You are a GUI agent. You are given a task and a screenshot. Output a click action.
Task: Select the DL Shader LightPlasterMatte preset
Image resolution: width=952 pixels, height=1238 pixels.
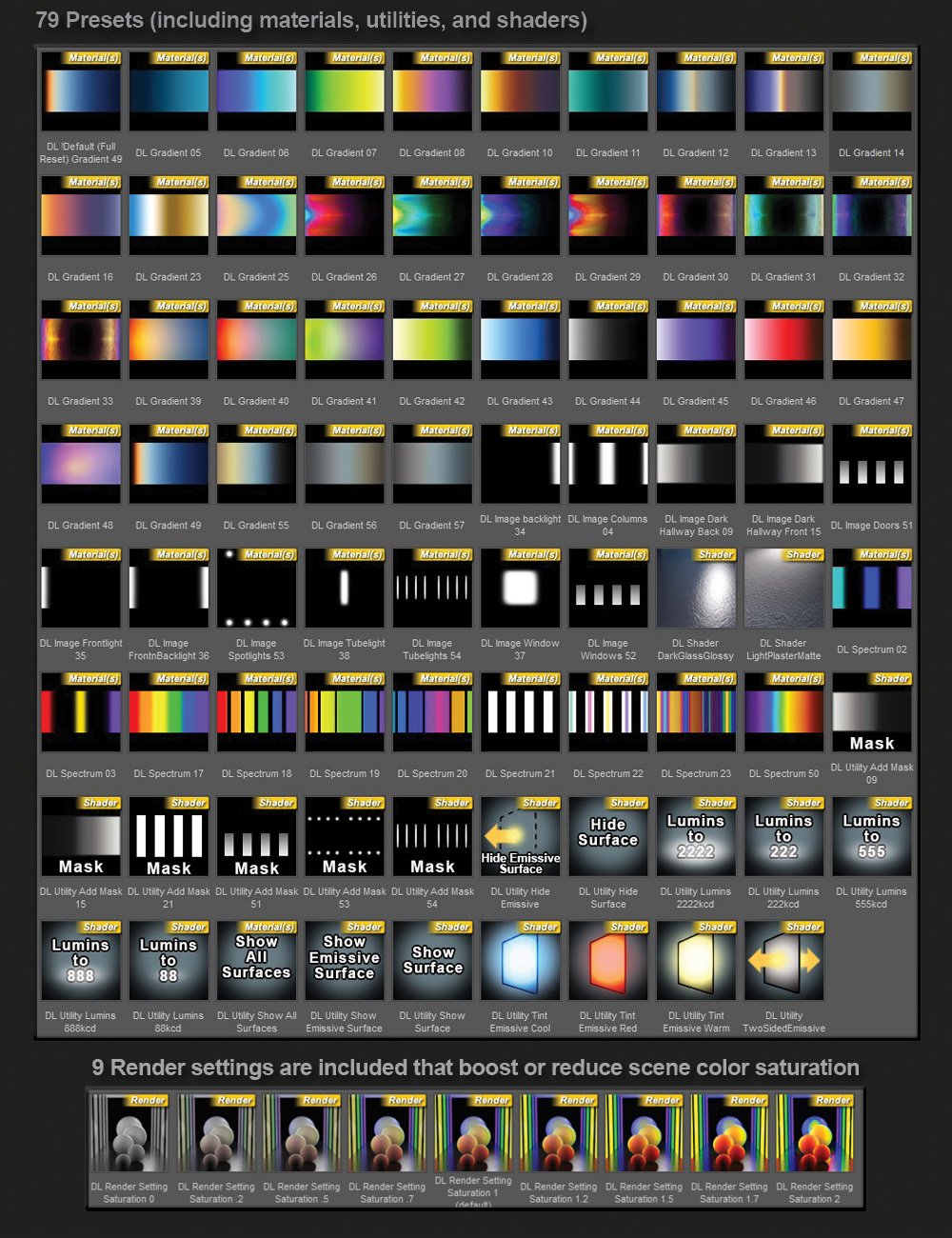pyautogui.click(x=783, y=588)
